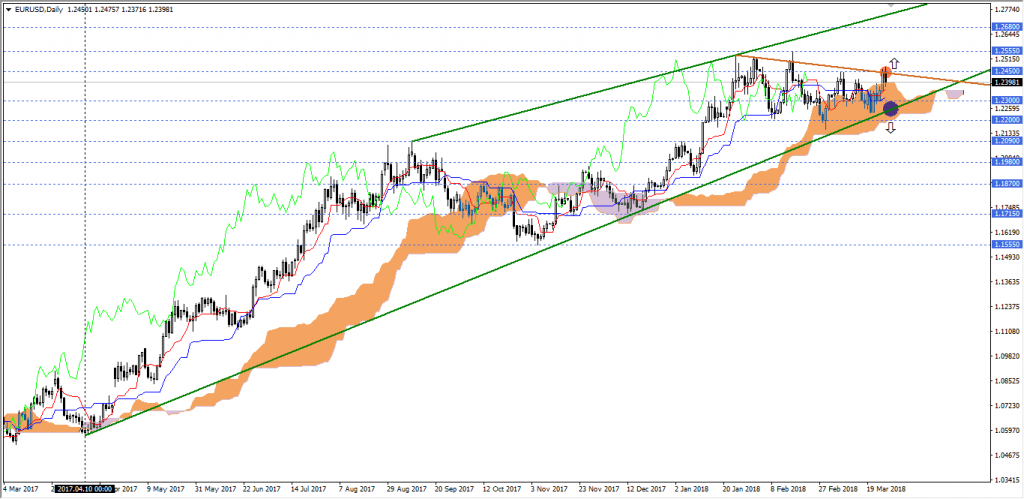Click the 7 Aug 2017 date on the time axis
Screen dimensions: 1024x499
coord(358,489)
